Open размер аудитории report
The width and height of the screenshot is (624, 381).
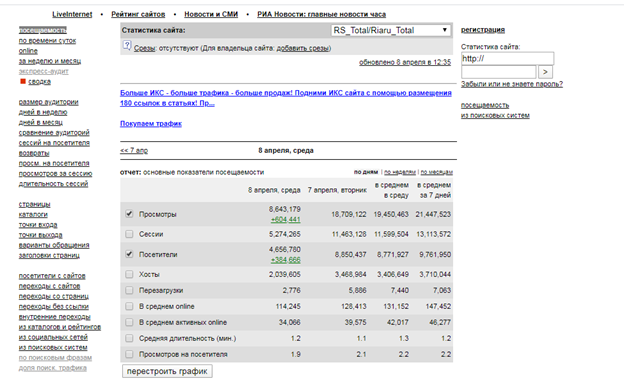pos(49,102)
